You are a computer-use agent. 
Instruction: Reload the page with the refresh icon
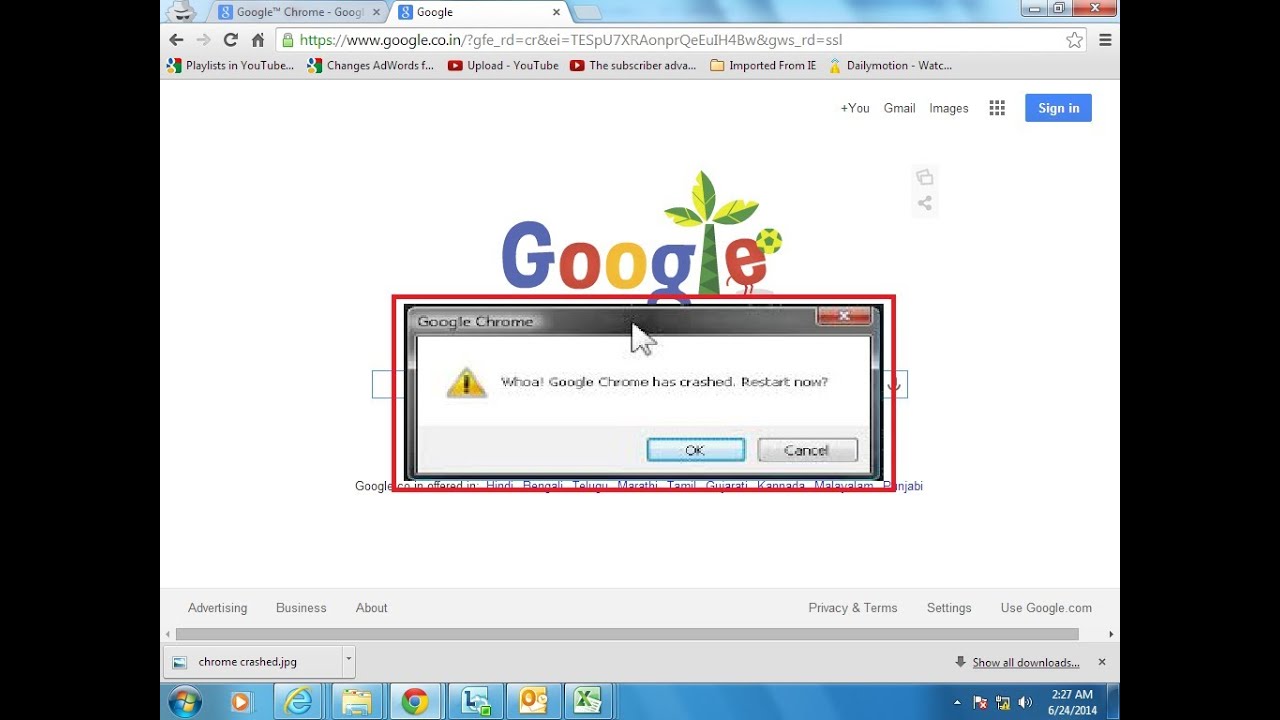231,40
